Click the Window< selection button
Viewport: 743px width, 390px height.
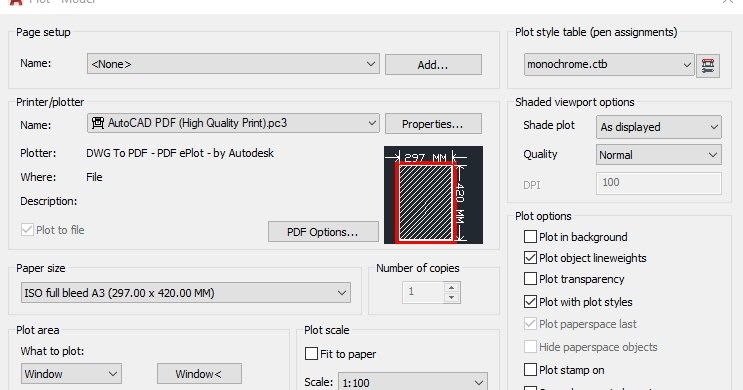click(199, 374)
